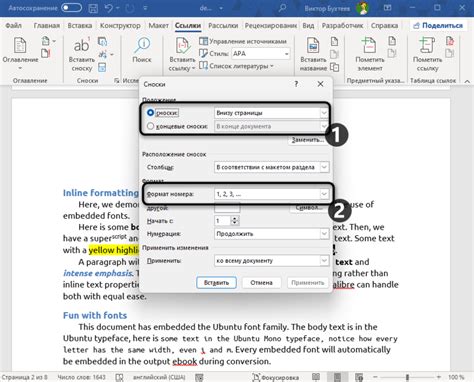Open Список литературы bibliography menu

tap(236, 66)
